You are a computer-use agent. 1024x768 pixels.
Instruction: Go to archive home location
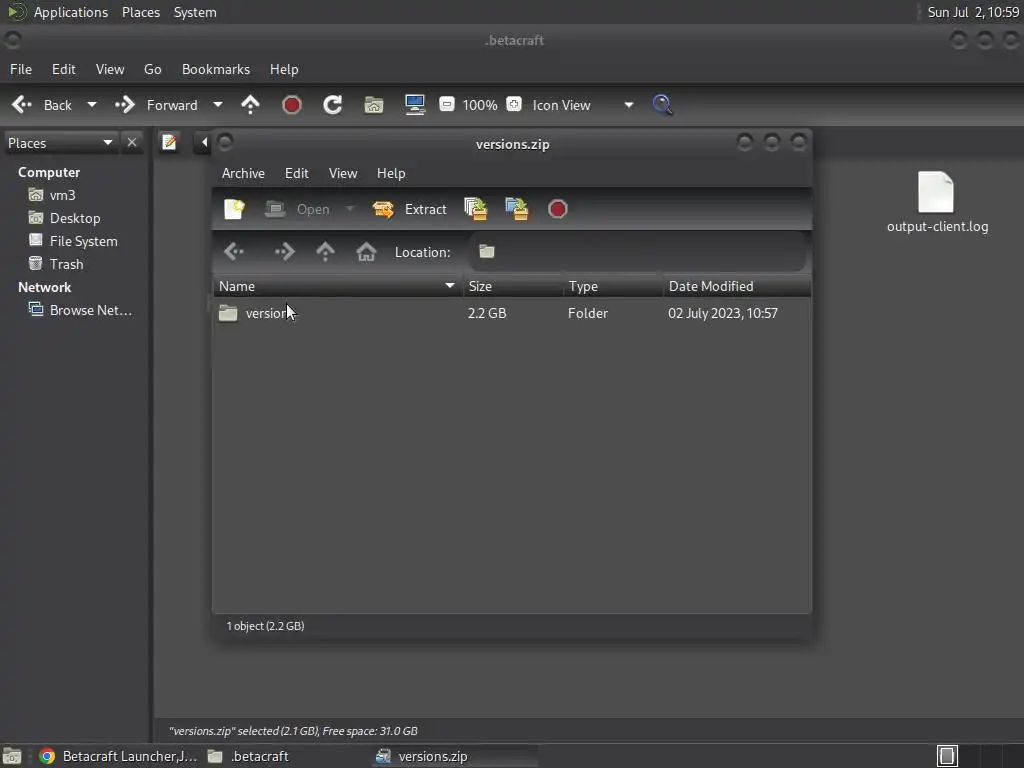tap(366, 251)
